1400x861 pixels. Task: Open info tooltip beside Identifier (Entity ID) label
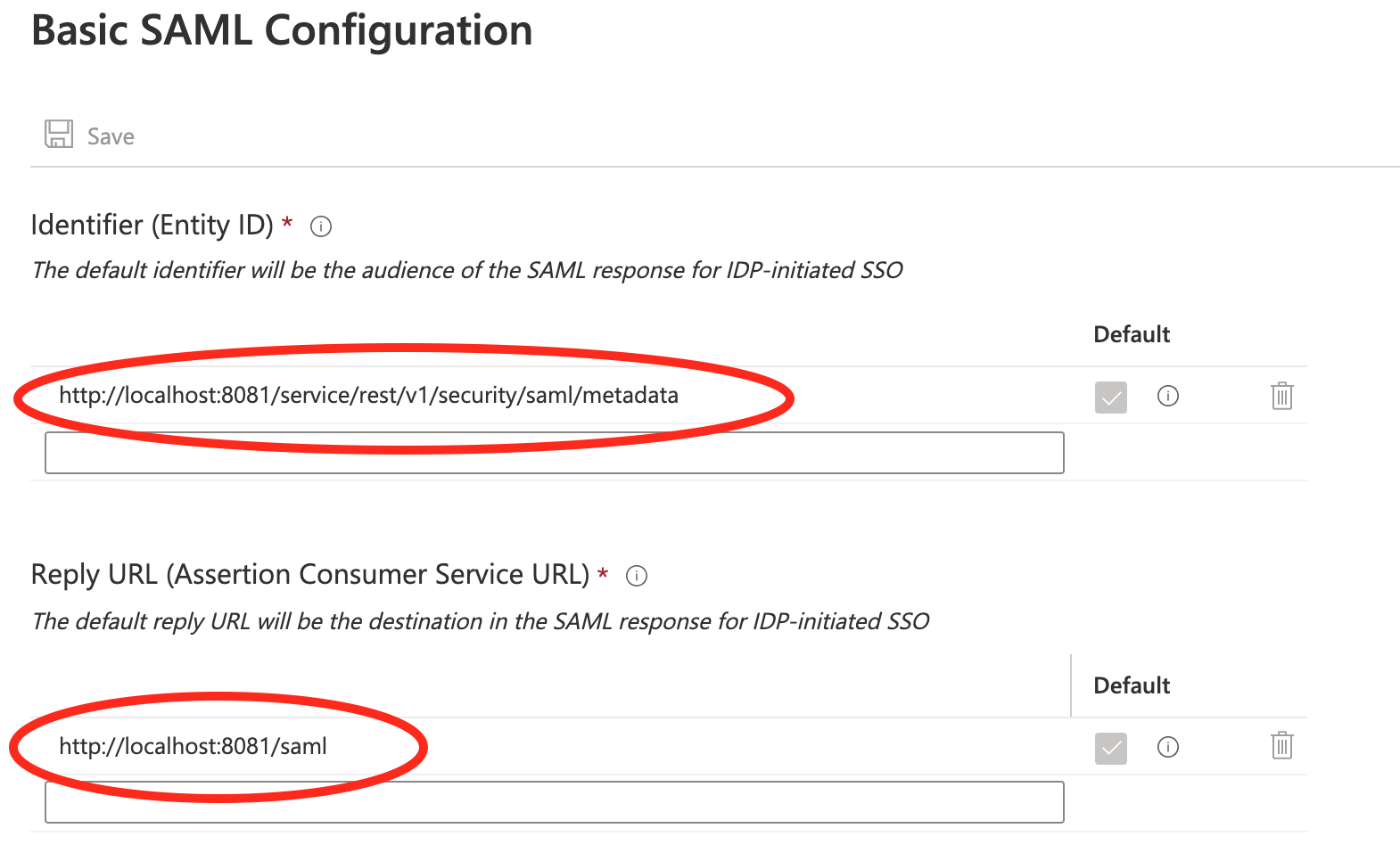pos(321,226)
